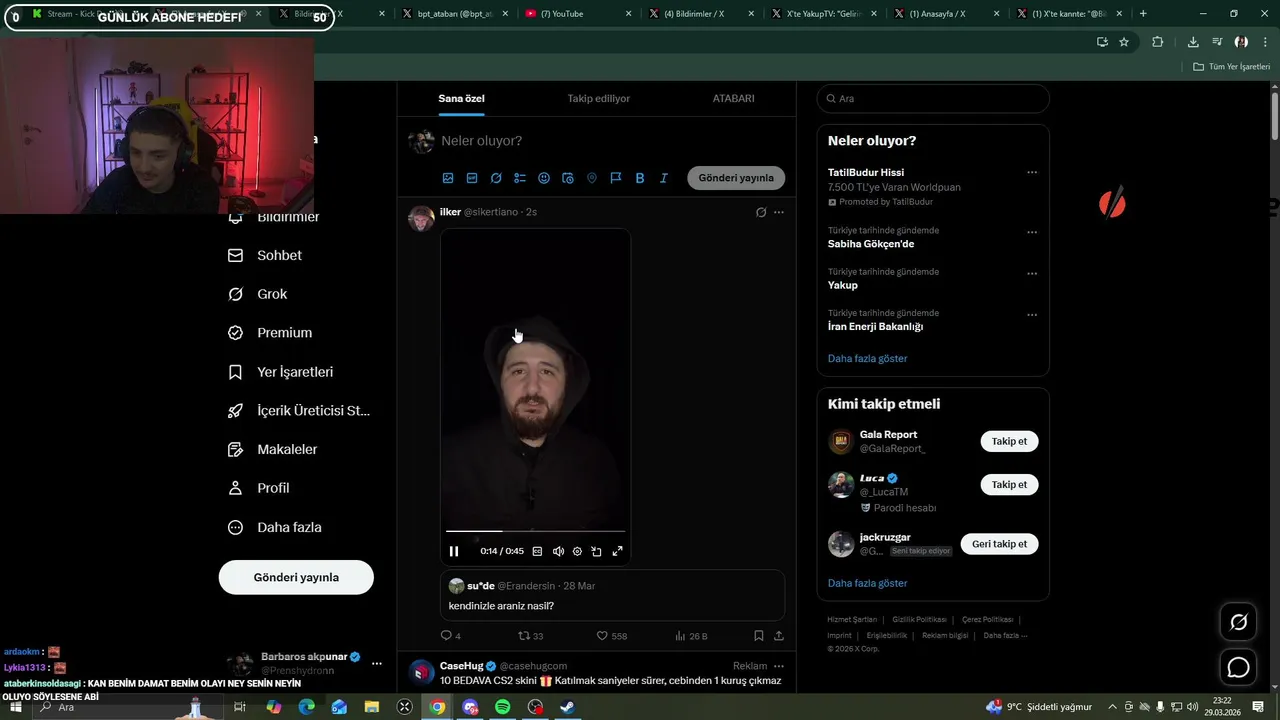
Task: Open options for Yakup trend
Action: (1032, 273)
